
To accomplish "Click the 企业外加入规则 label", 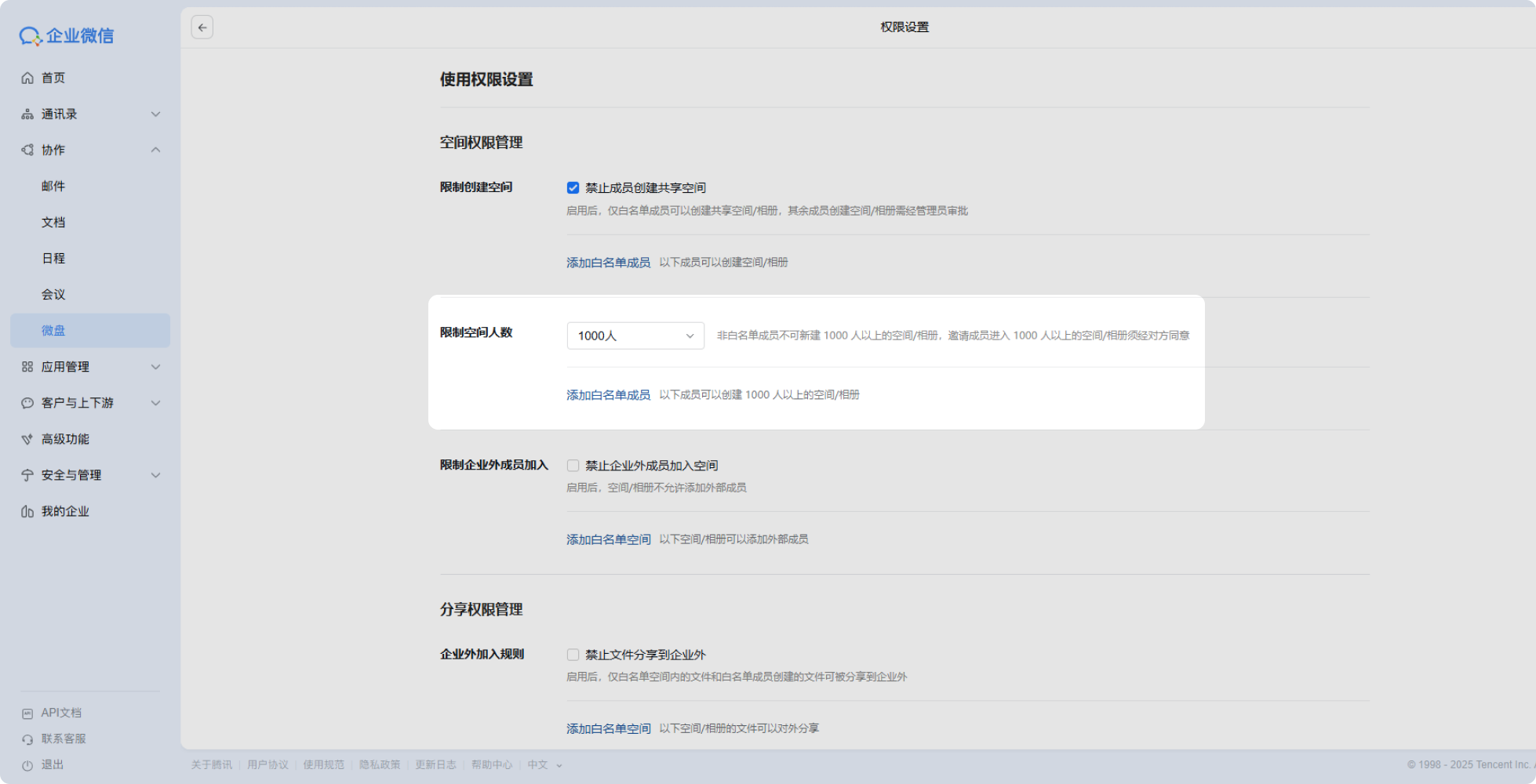I will point(482,654).
